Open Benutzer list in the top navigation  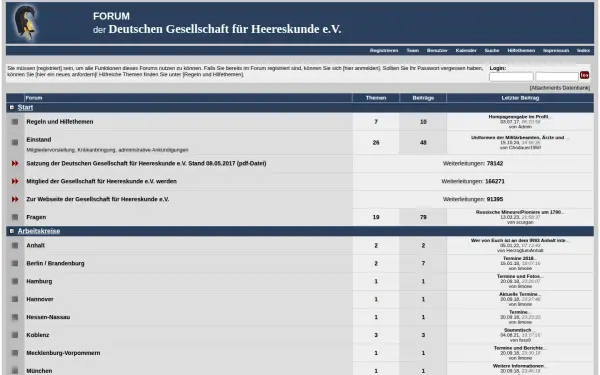(437, 51)
